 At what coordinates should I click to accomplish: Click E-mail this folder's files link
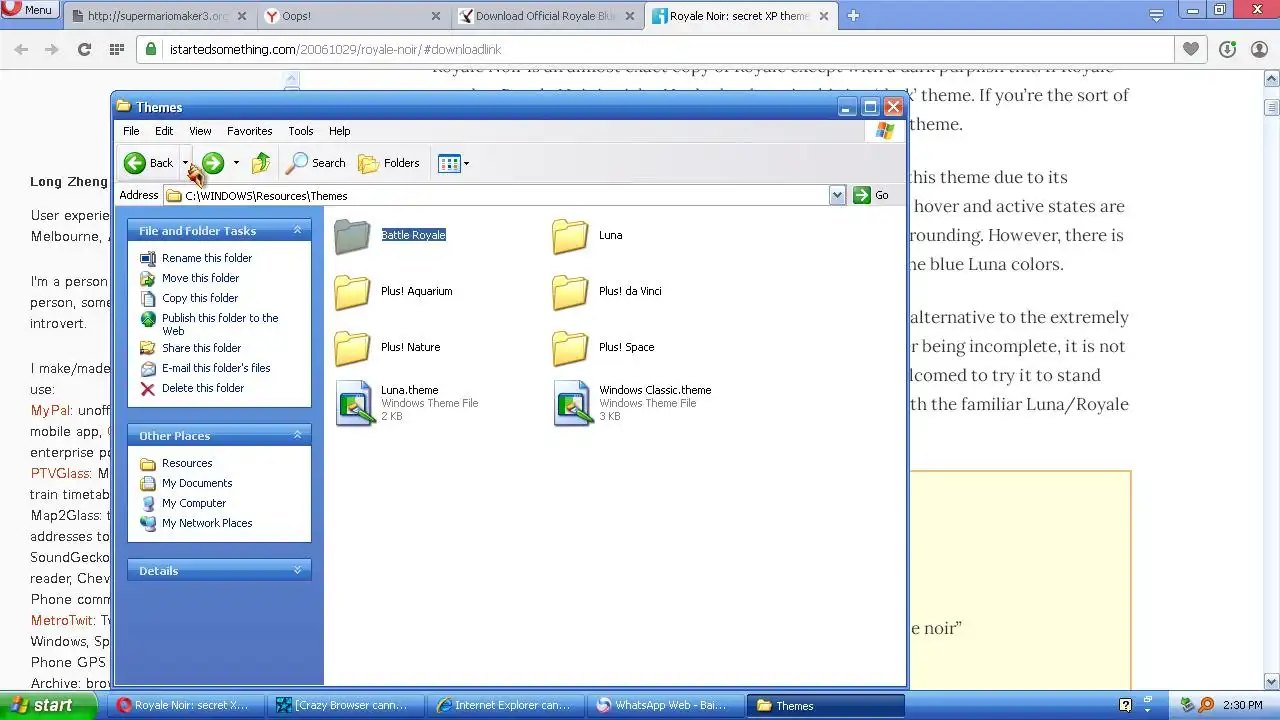(216, 368)
